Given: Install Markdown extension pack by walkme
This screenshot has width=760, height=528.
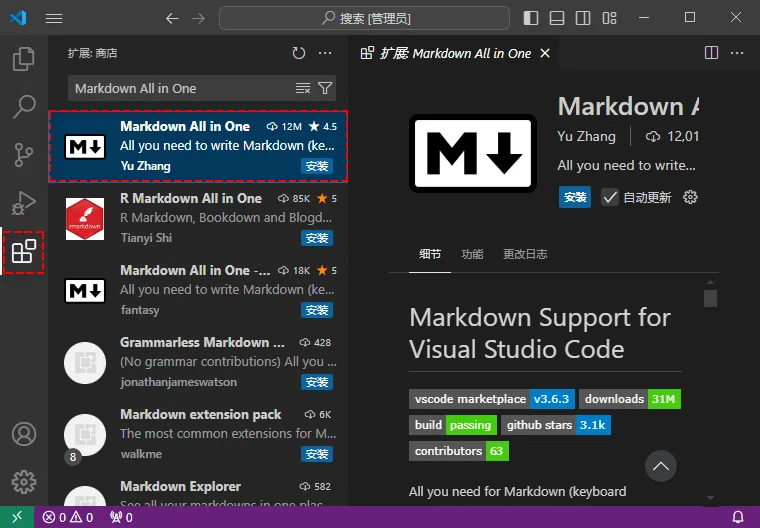Looking at the screenshot, I should click(x=317, y=454).
